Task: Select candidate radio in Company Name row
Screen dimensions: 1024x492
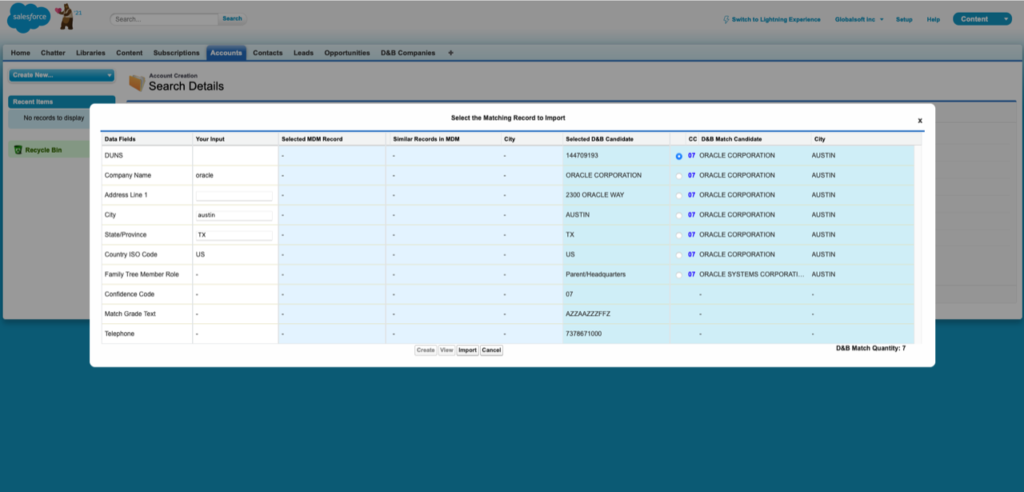Action: coord(679,176)
